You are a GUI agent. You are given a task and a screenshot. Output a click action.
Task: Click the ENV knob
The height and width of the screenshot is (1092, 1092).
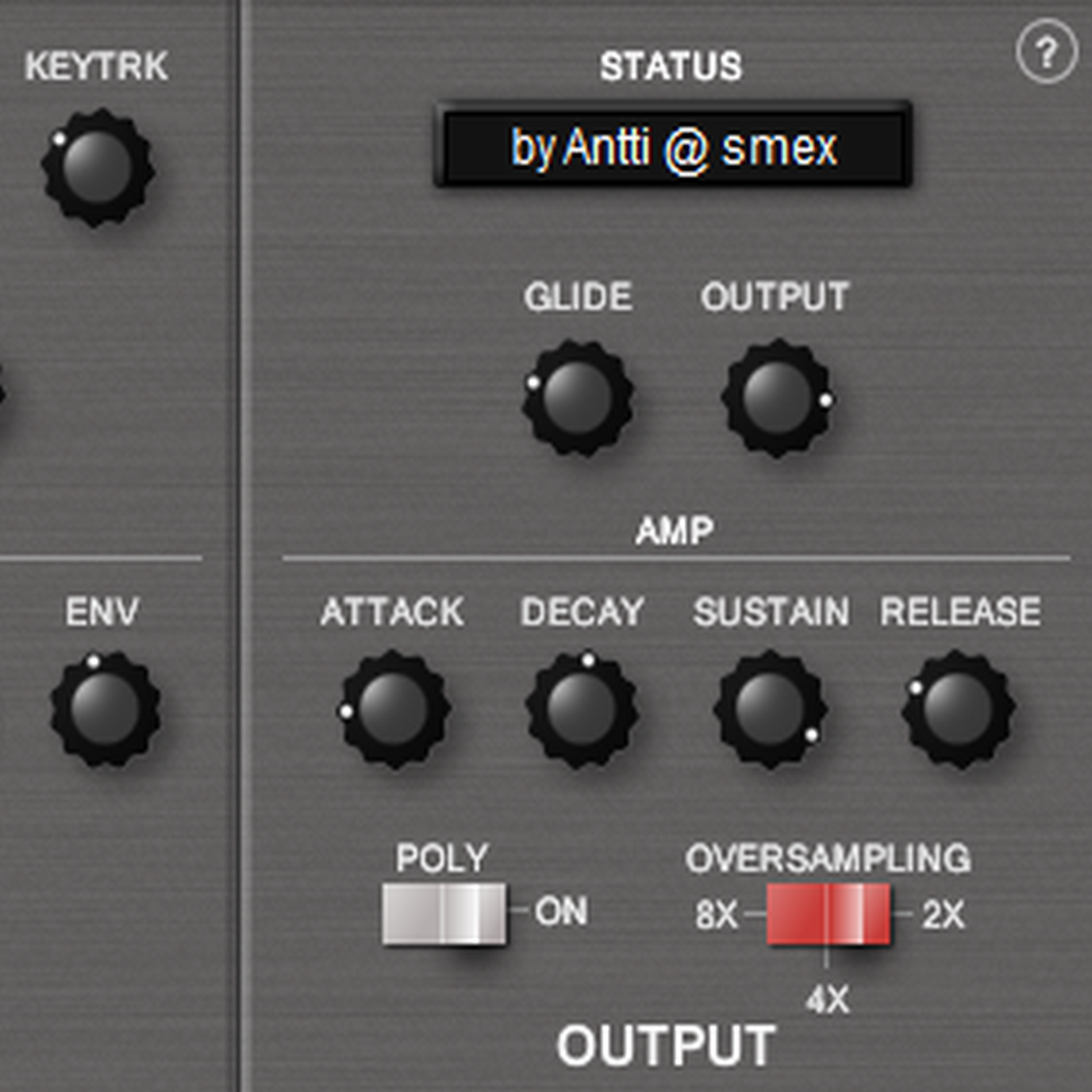(x=105, y=710)
